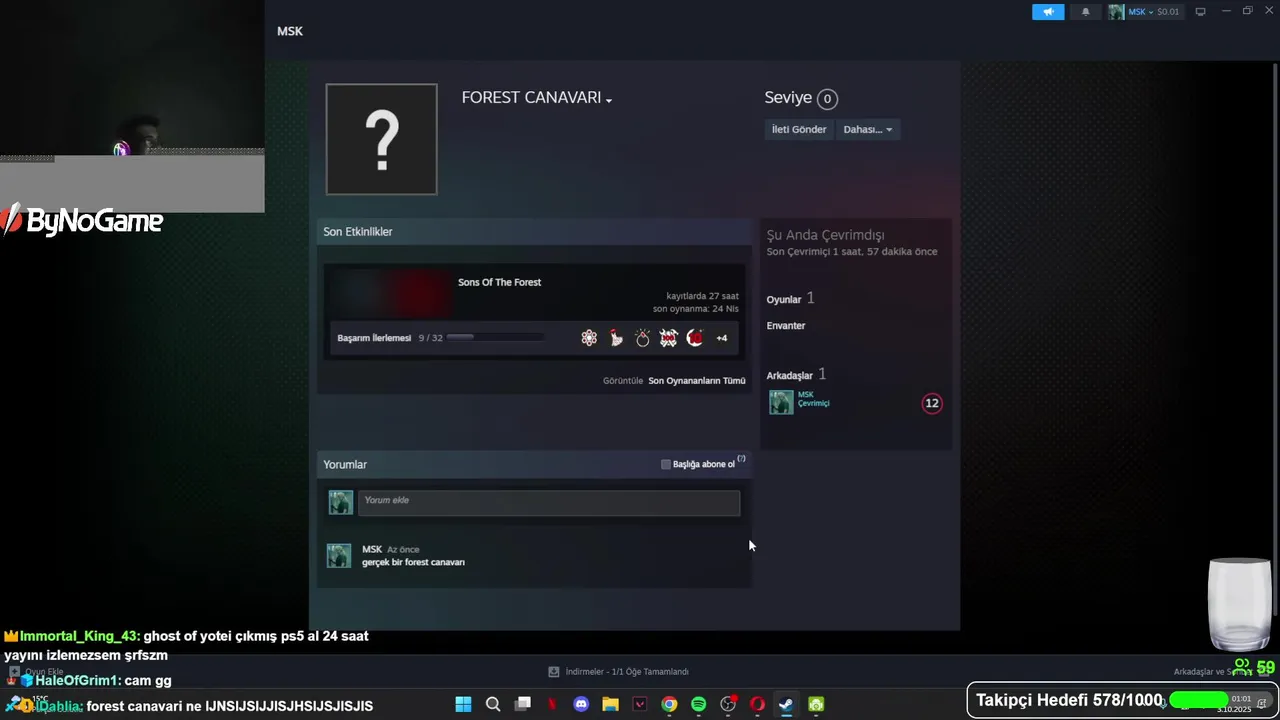Click MSK commenter avatar on comment
The height and width of the screenshot is (720, 1280).
tap(339, 556)
